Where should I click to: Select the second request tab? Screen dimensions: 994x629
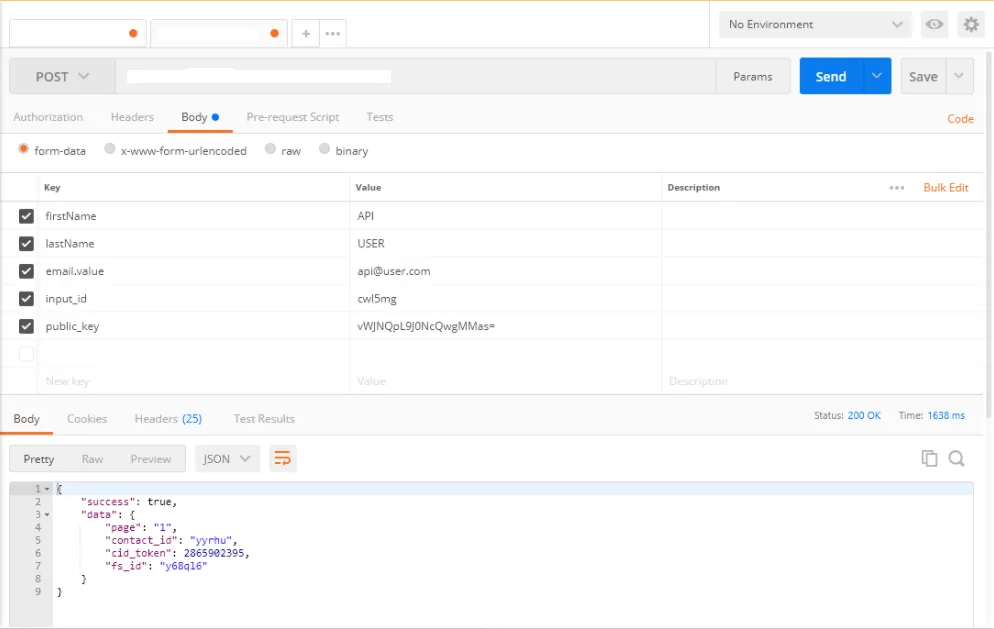point(219,34)
